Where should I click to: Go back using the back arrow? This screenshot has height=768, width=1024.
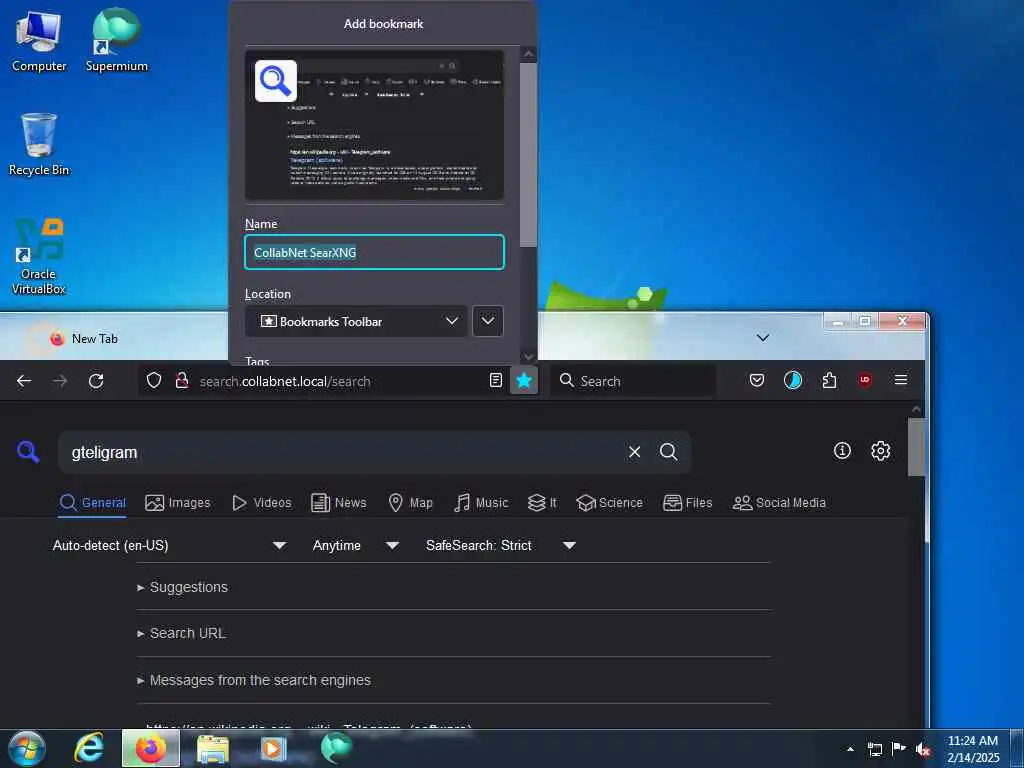(24, 381)
